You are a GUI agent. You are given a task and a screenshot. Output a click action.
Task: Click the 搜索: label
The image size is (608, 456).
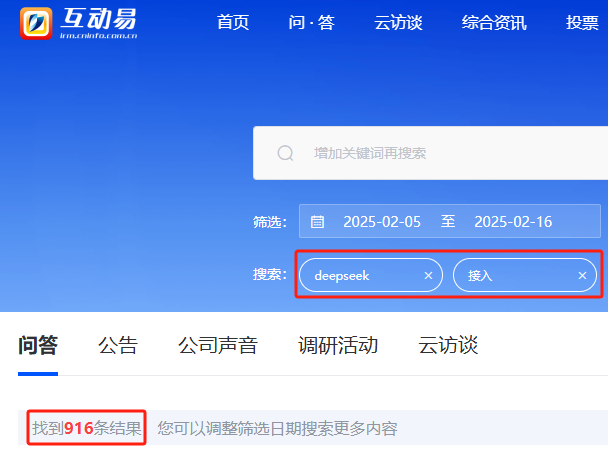[x=270, y=275]
